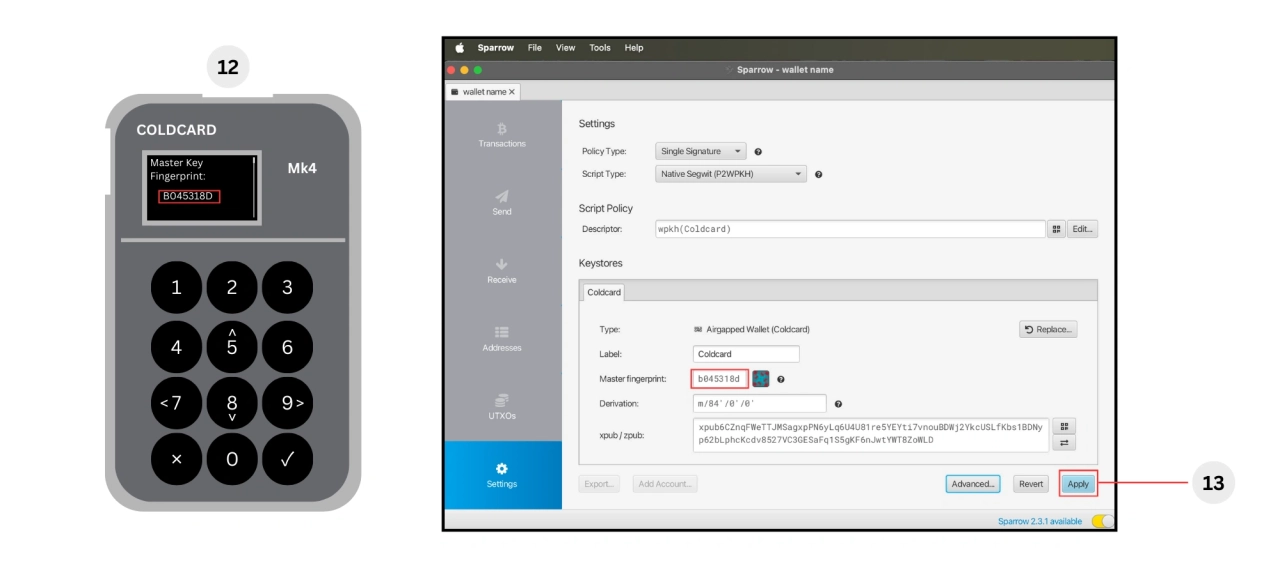Tap the 0 key on Coldcard
Screen dimensions: 1280x568
[x=232, y=459]
